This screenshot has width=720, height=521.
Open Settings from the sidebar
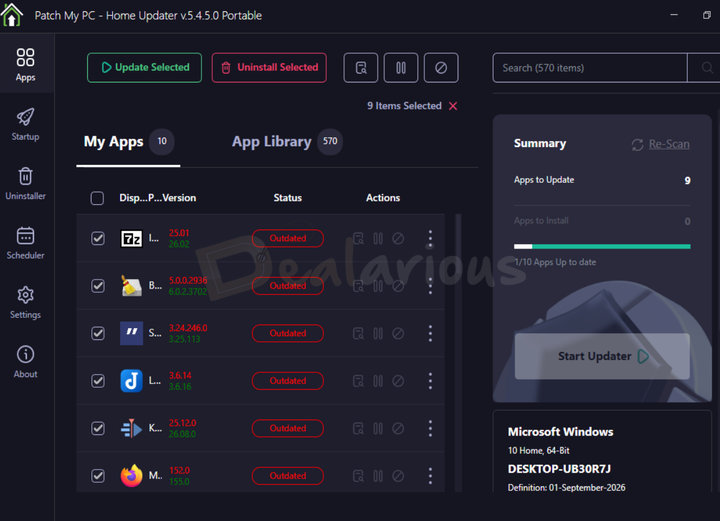click(x=26, y=302)
